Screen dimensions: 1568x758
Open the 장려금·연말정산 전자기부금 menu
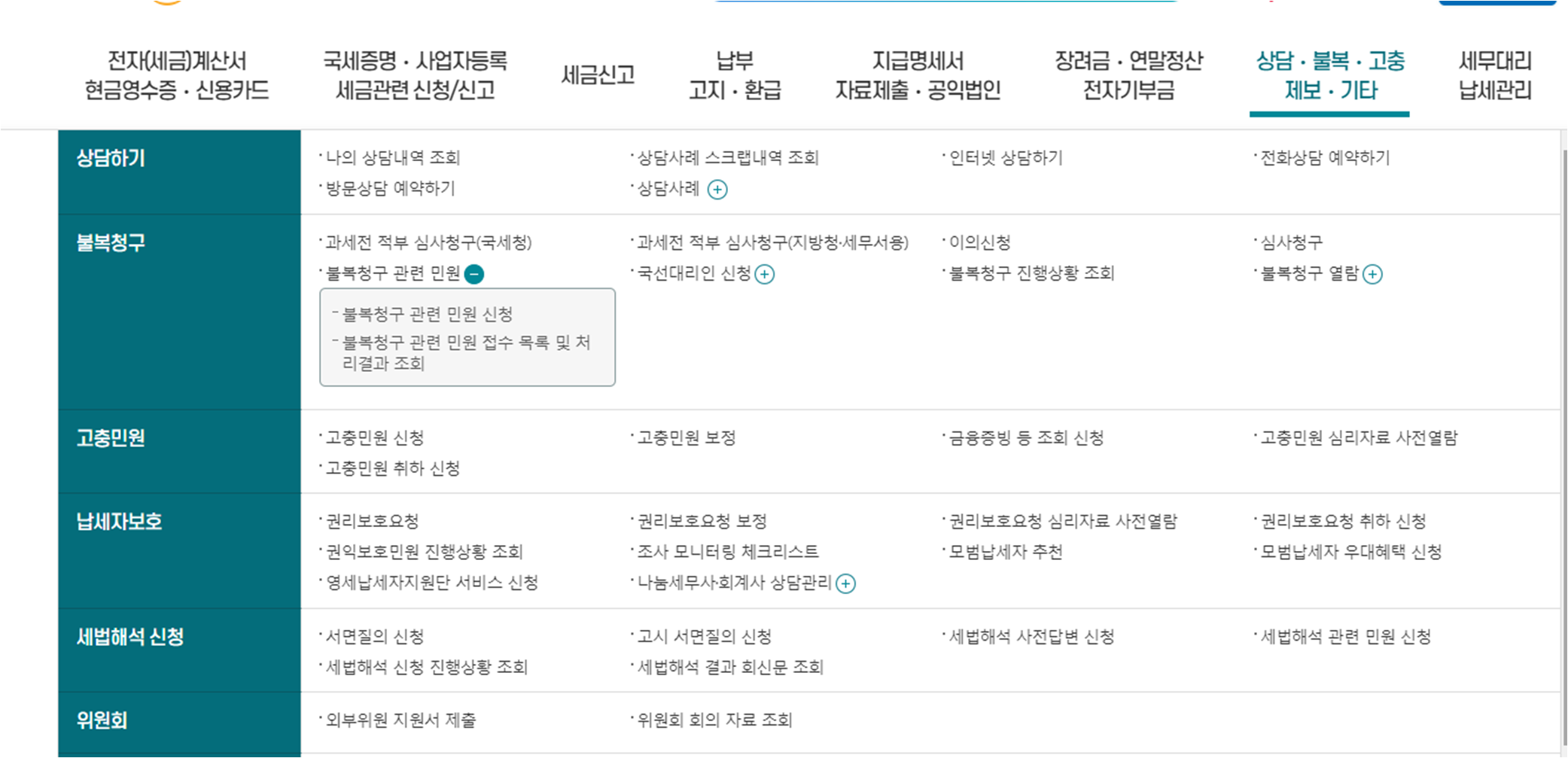tap(1131, 75)
